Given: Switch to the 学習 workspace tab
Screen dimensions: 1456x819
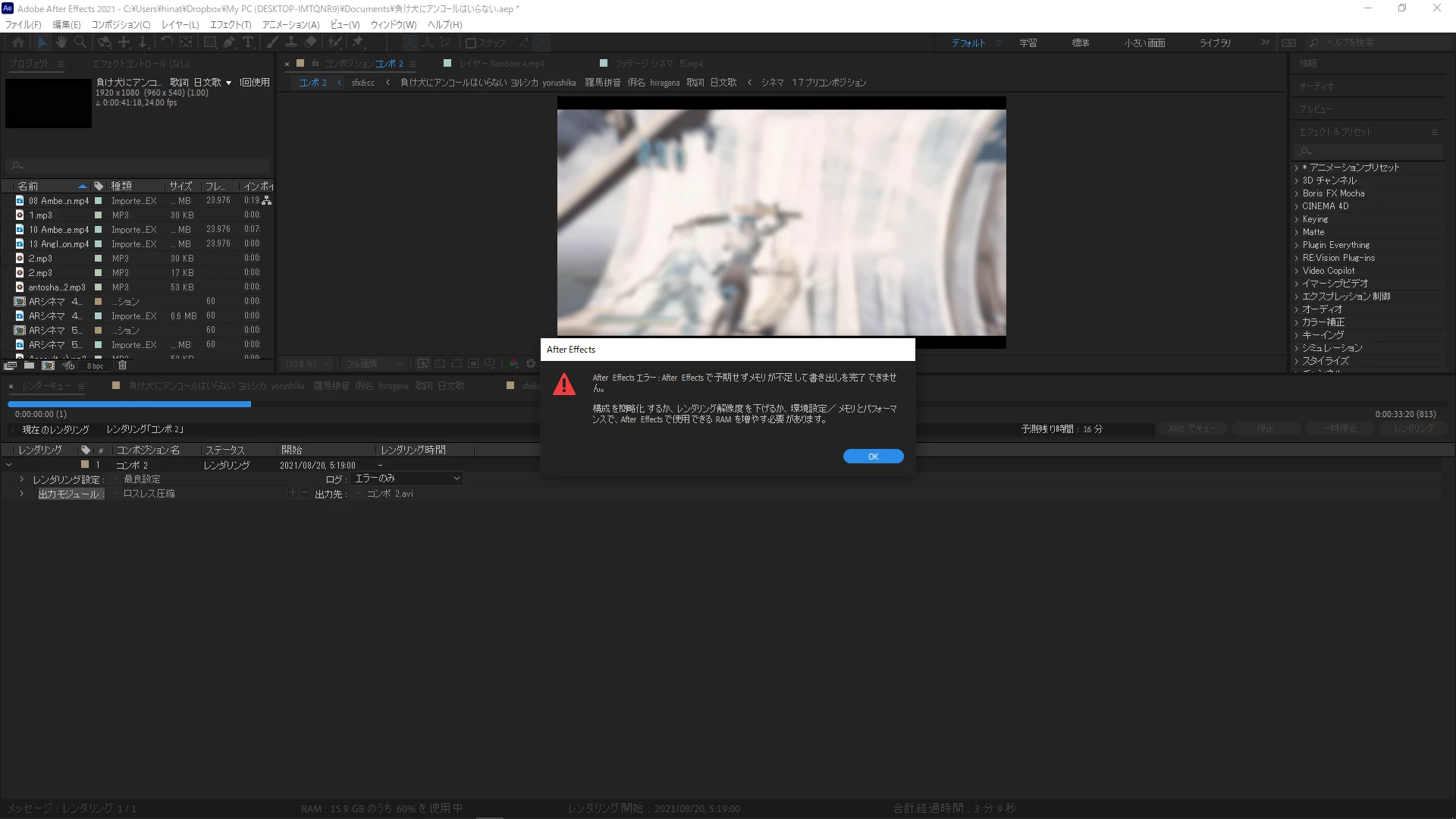Looking at the screenshot, I should click(1028, 43).
